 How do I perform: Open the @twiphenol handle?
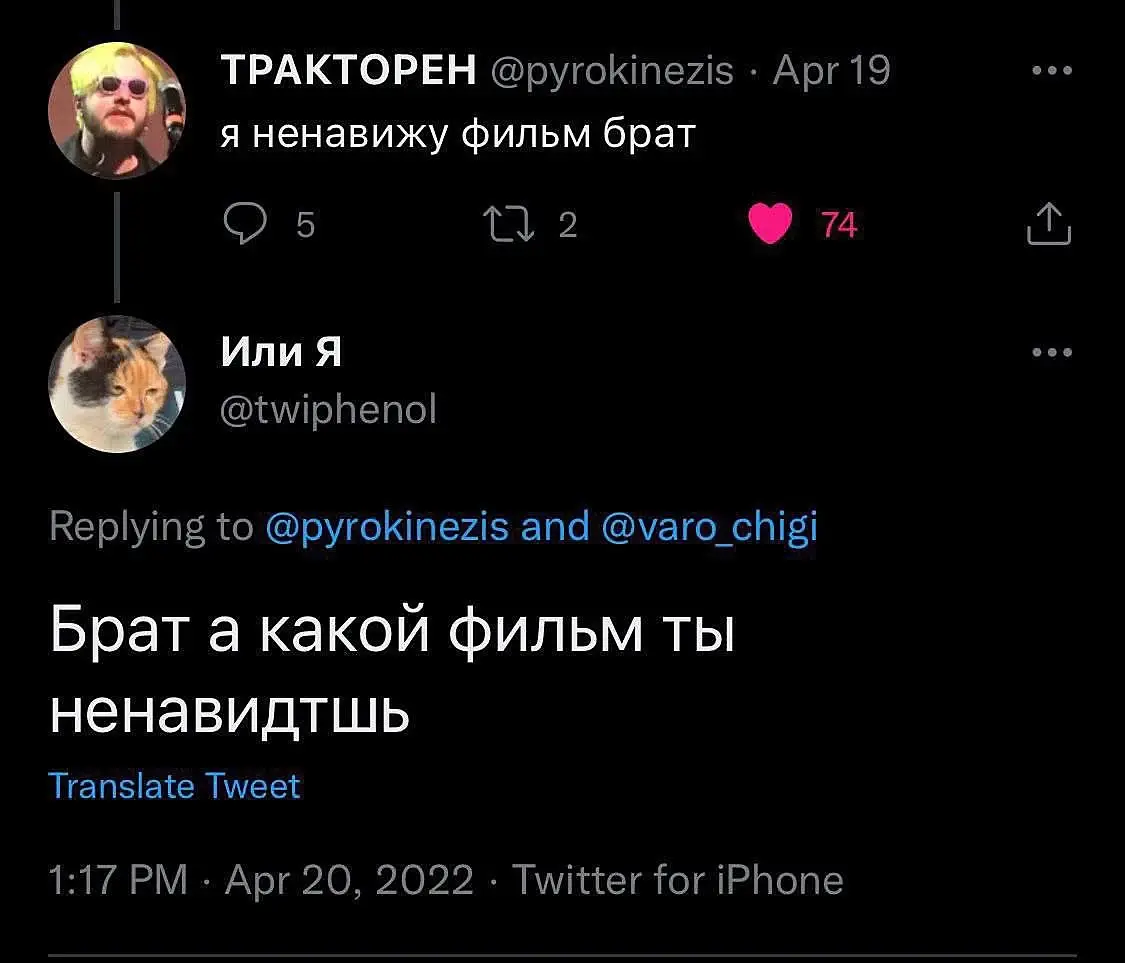coord(328,409)
